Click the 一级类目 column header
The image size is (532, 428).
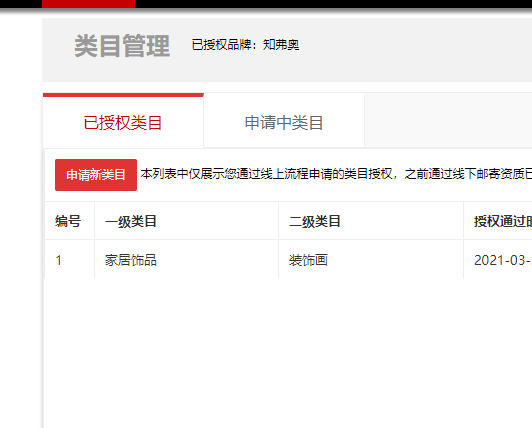point(131,221)
